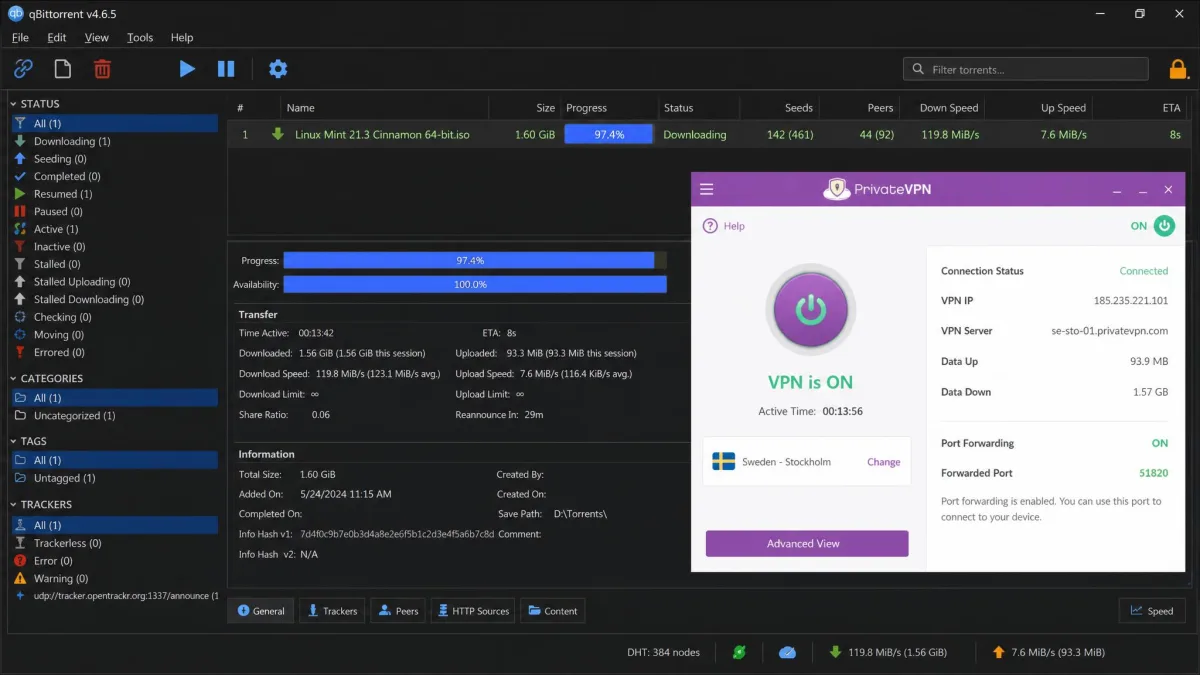Screen dimensions: 1200x675
Task: Turn off VPN with the big purple power button
Action: point(810,309)
